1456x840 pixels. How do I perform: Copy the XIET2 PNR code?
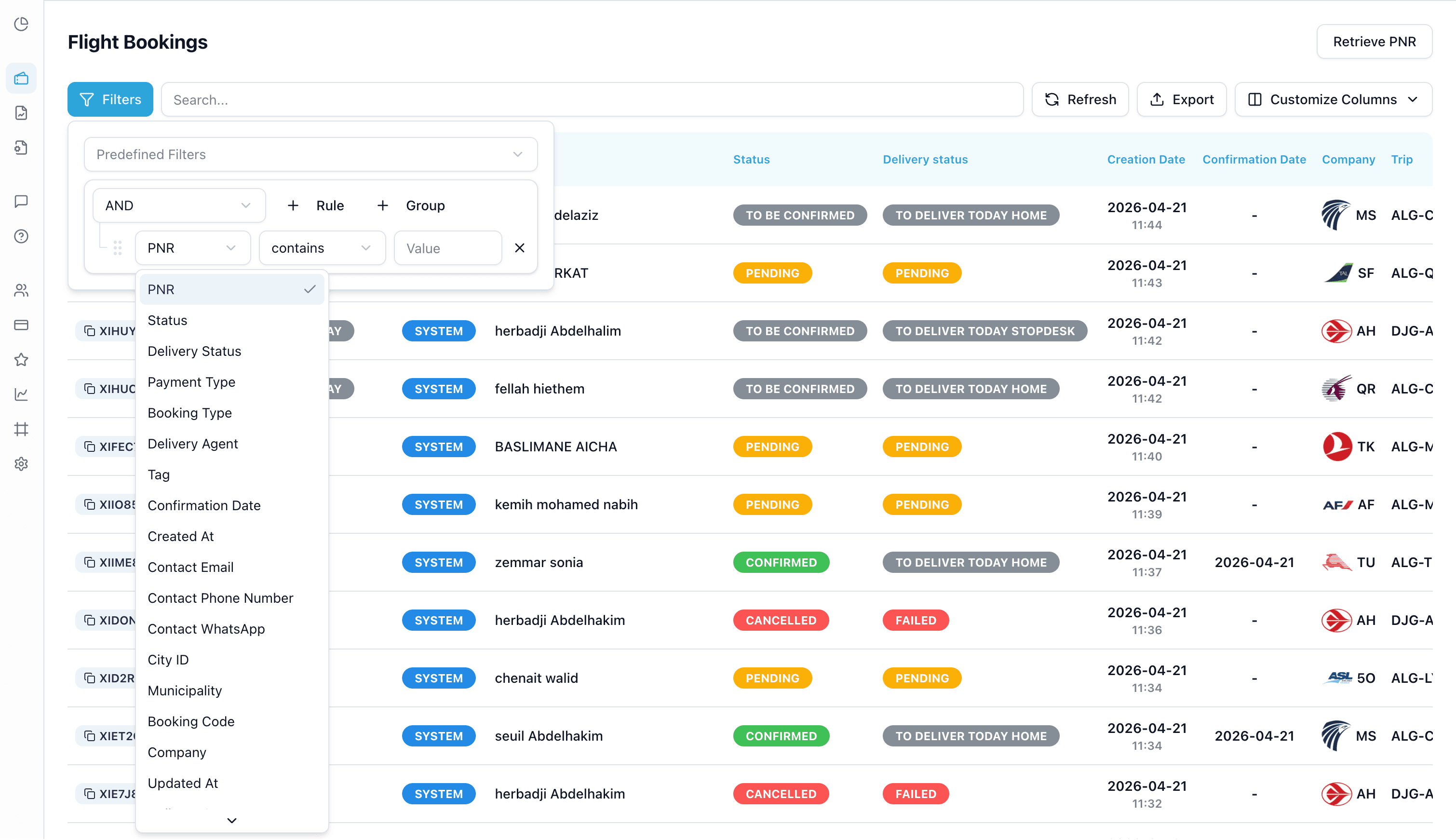click(x=89, y=735)
